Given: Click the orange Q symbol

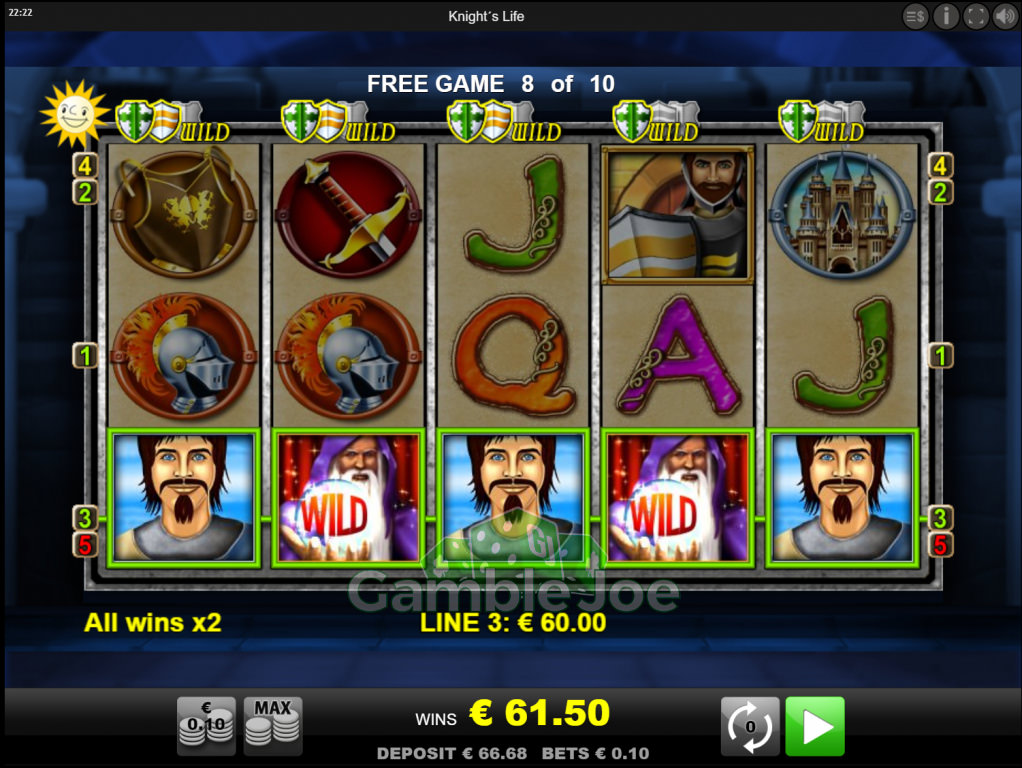Looking at the screenshot, I should [x=514, y=355].
